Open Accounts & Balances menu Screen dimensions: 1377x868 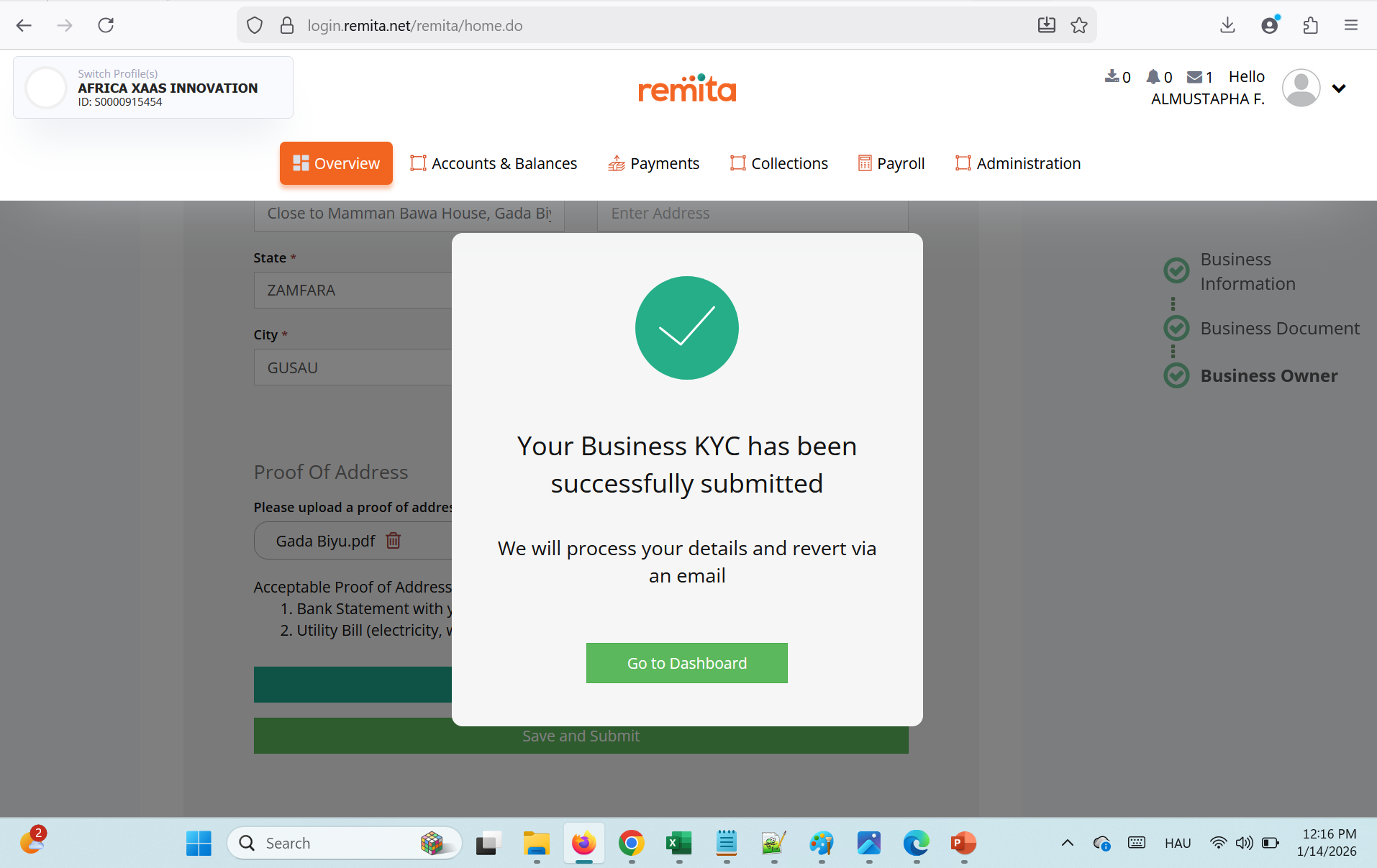(x=494, y=163)
